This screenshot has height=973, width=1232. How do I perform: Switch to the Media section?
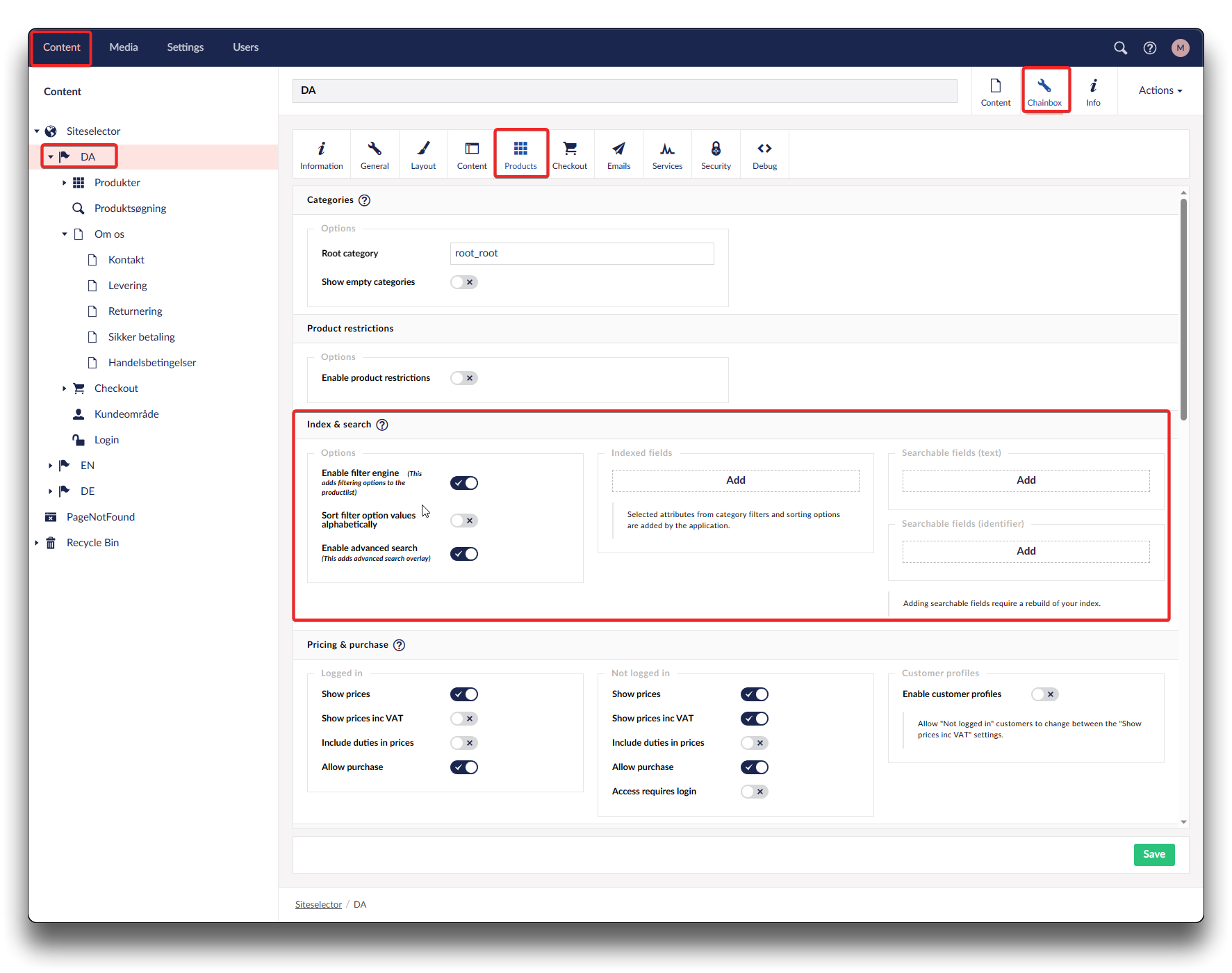124,47
